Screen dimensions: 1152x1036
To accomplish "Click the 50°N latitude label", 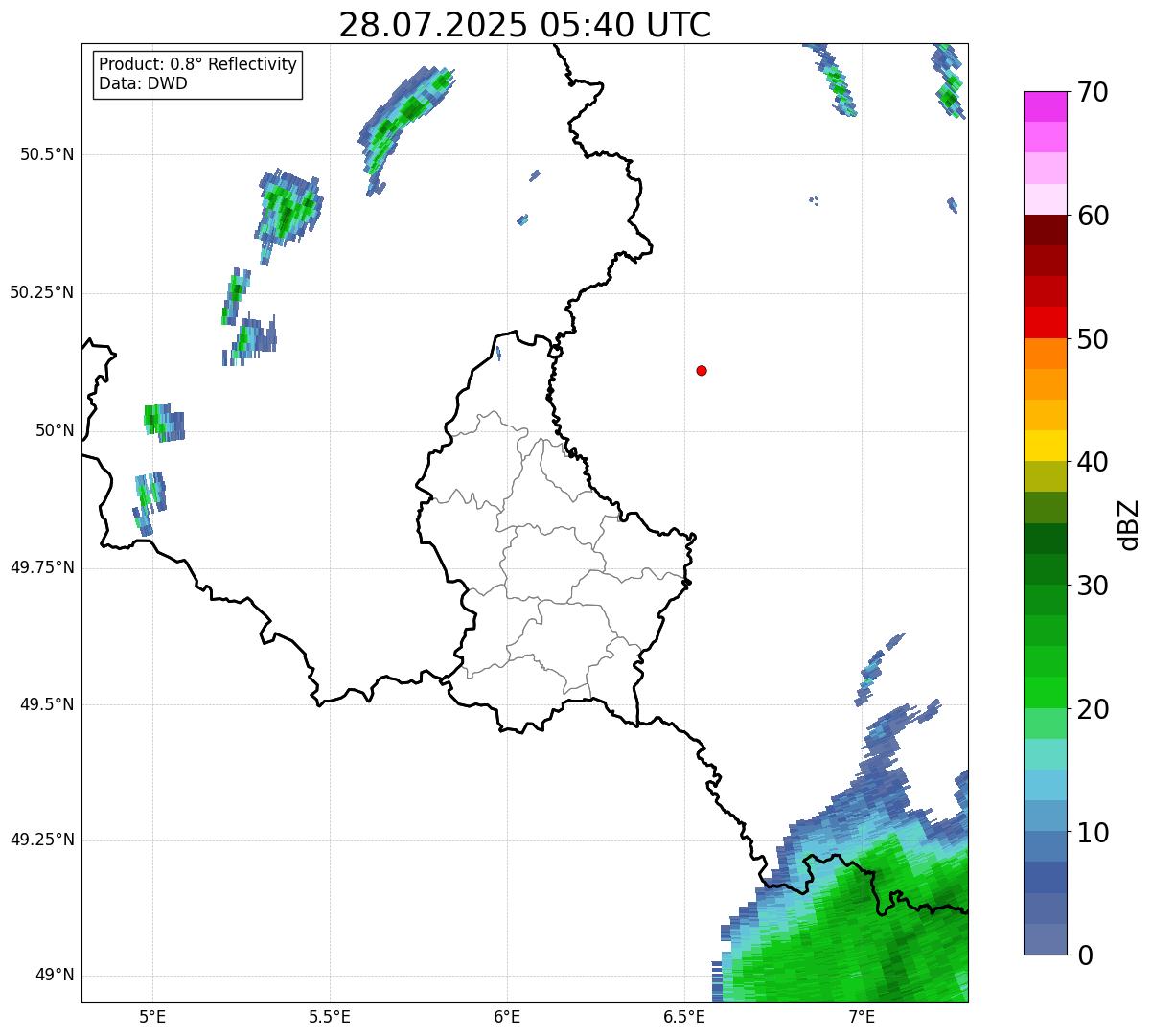I will (x=55, y=430).
